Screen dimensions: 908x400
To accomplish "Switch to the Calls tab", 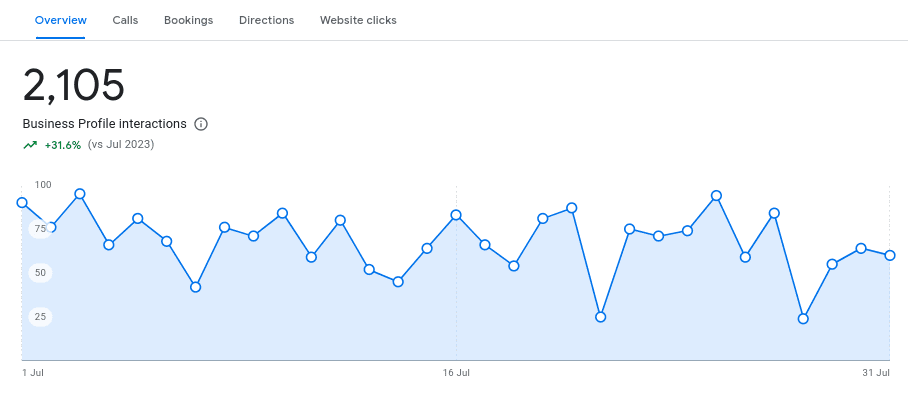I will [125, 20].
